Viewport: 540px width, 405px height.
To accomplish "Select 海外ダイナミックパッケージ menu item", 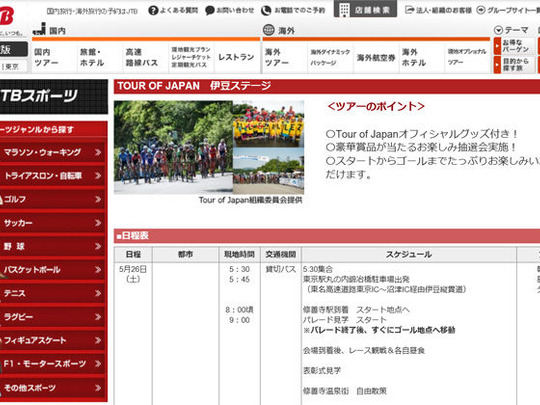I will pyautogui.click(x=331, y=57).
